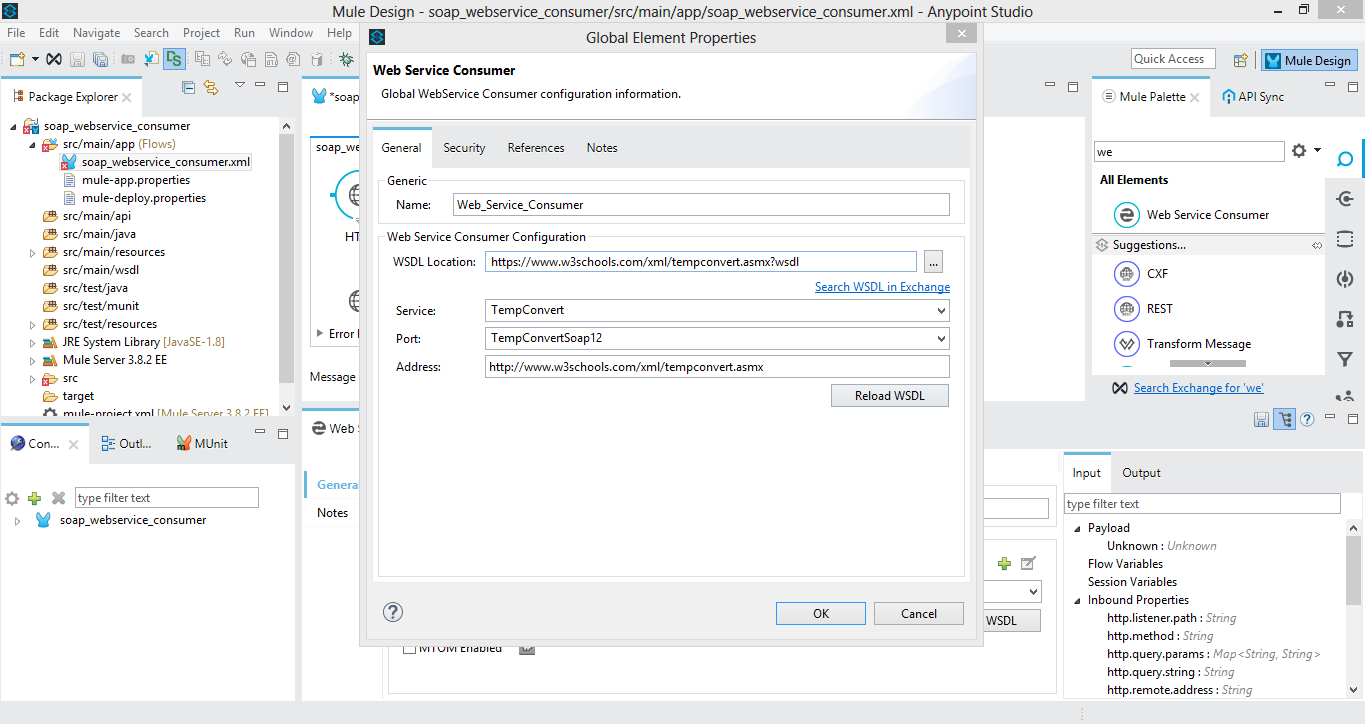The image size is (1365, 724).
Task: Switch to the Output tab
Action: pyautogui.click(x=1141, y=473)
